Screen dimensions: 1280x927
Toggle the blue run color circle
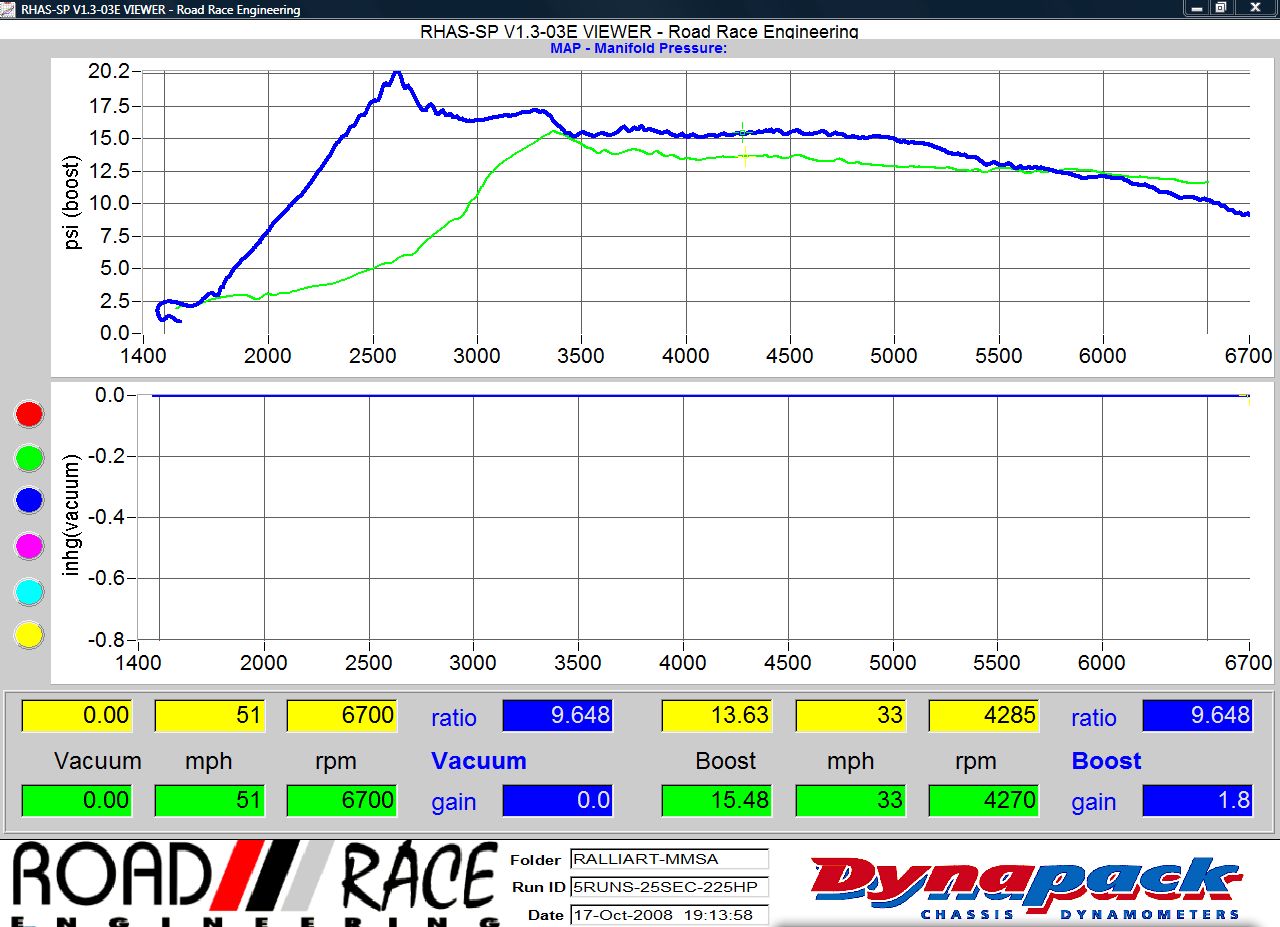coord(29,501)
